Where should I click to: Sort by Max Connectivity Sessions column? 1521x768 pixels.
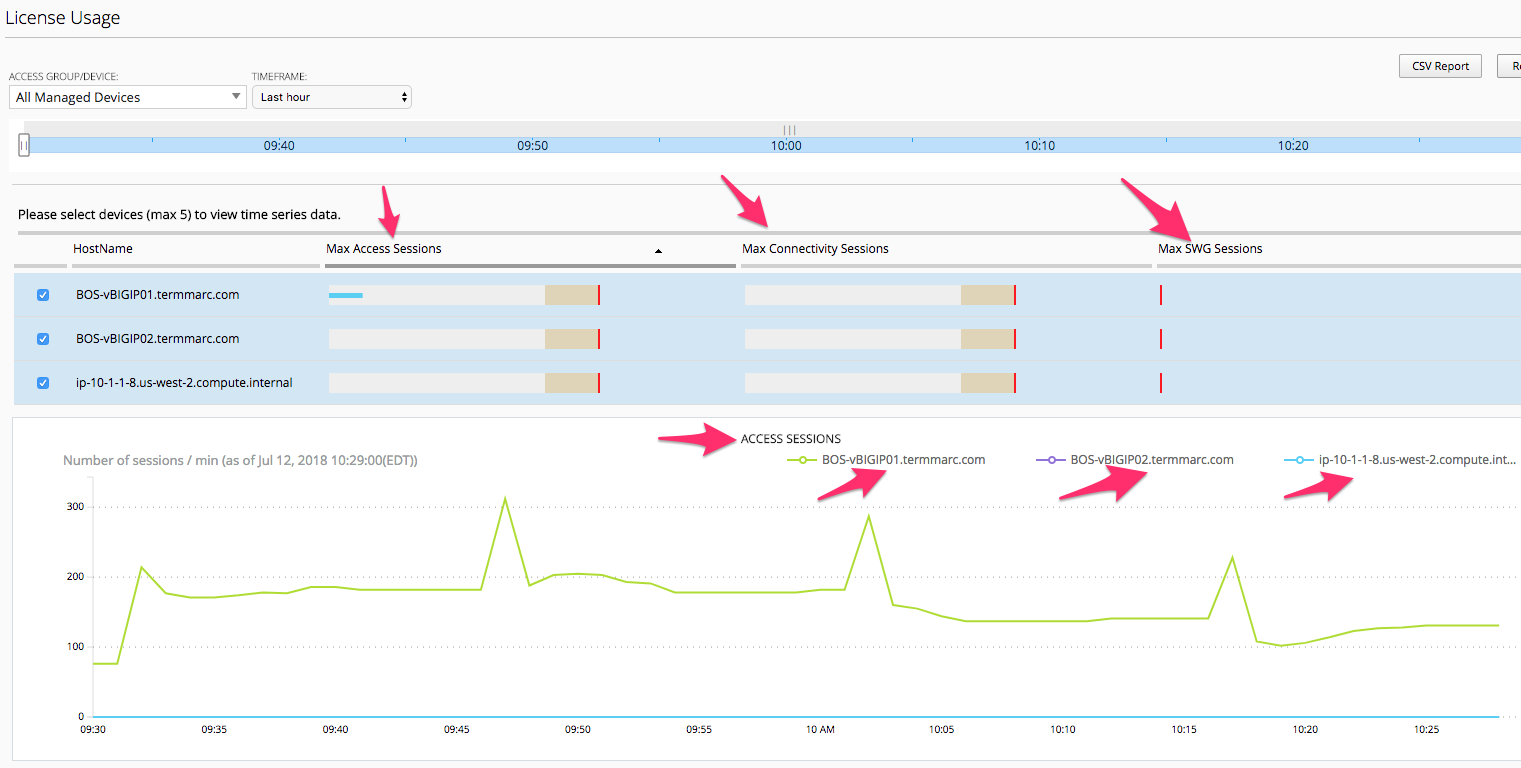(815, 249)
